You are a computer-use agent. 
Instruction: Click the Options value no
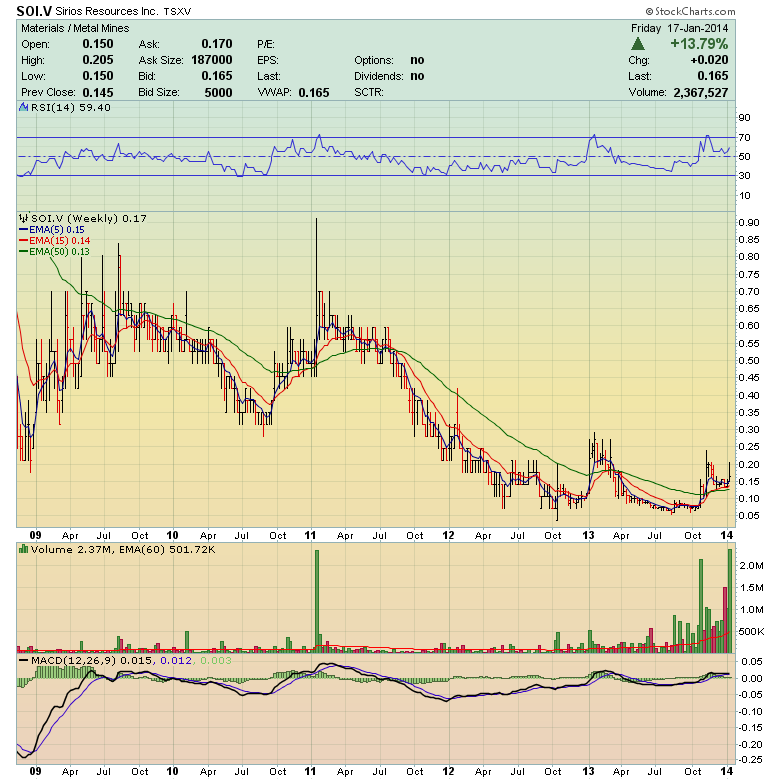[417, 60]
